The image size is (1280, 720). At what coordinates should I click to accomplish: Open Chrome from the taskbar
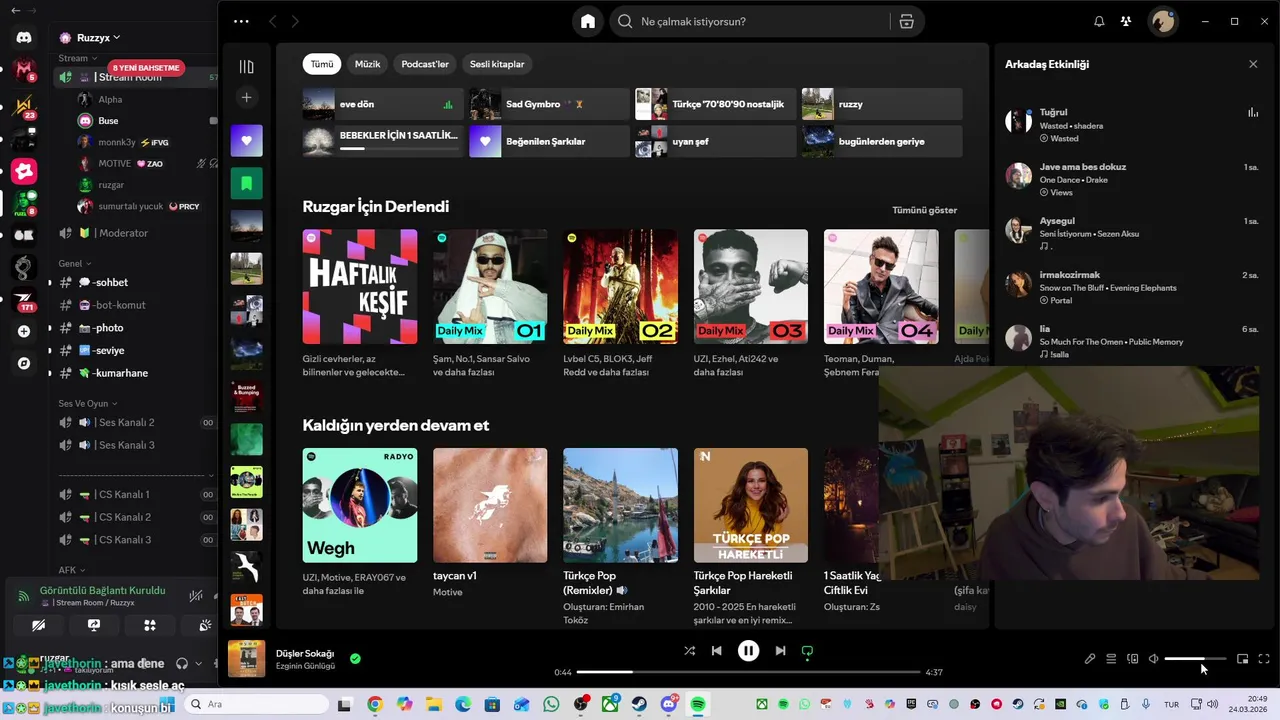tap(375, 704)
